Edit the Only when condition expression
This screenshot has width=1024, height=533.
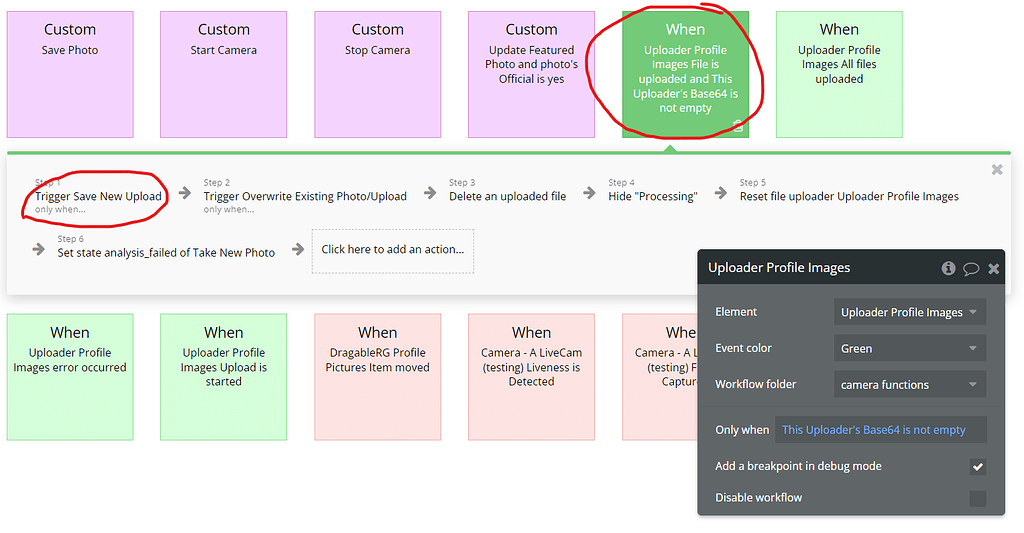pos(880,430)
